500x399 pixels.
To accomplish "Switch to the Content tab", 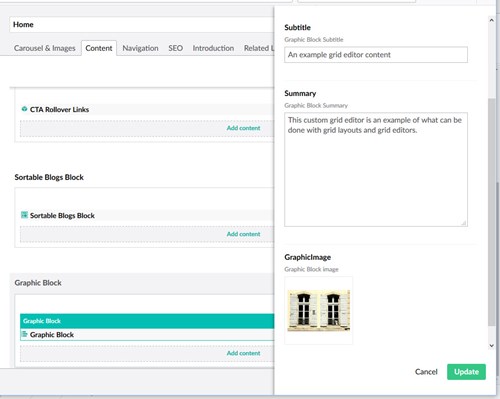I will click(x=99, y=48).
